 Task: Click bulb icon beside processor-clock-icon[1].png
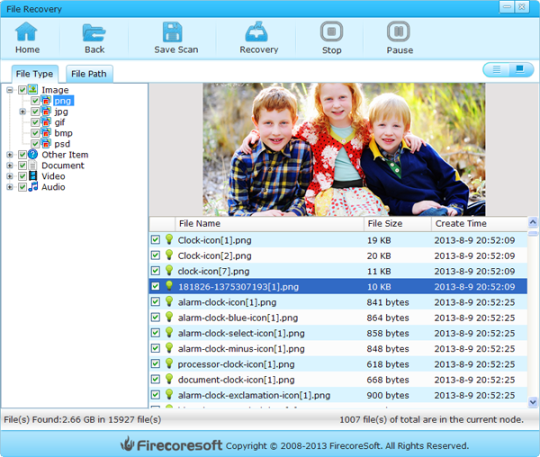pos(169,363)
